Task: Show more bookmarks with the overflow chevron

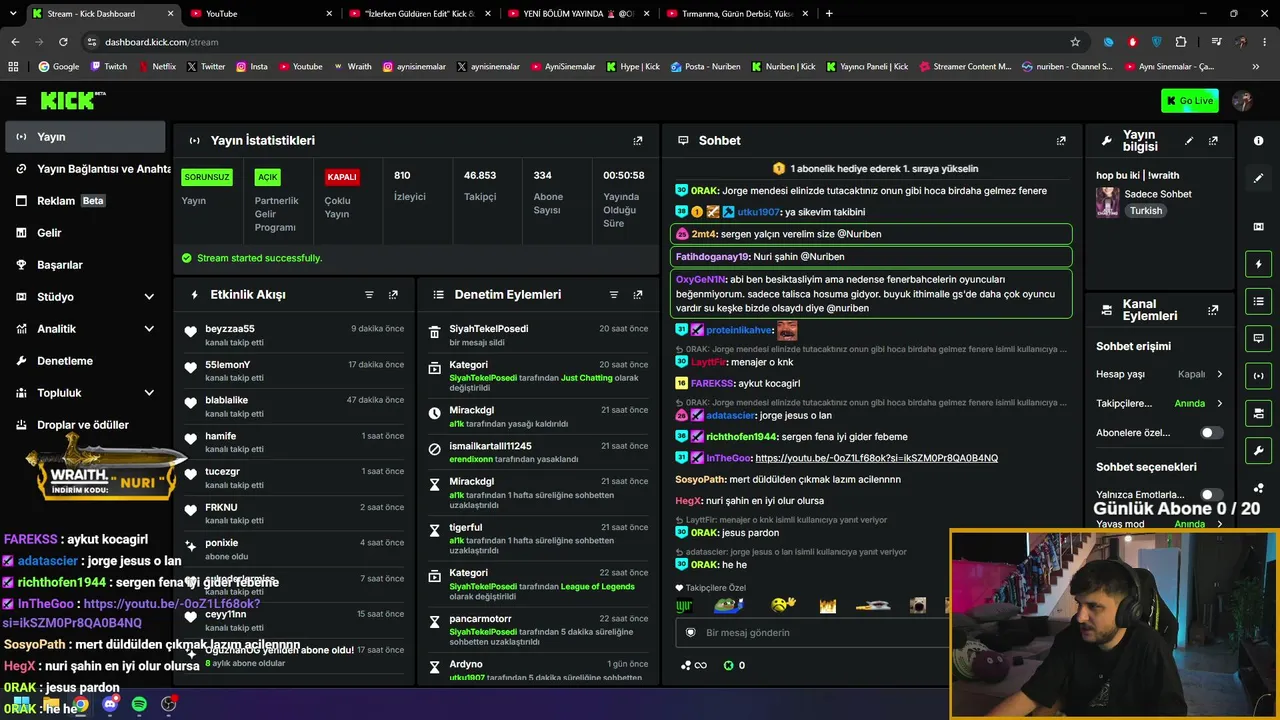Action: 1256,67
